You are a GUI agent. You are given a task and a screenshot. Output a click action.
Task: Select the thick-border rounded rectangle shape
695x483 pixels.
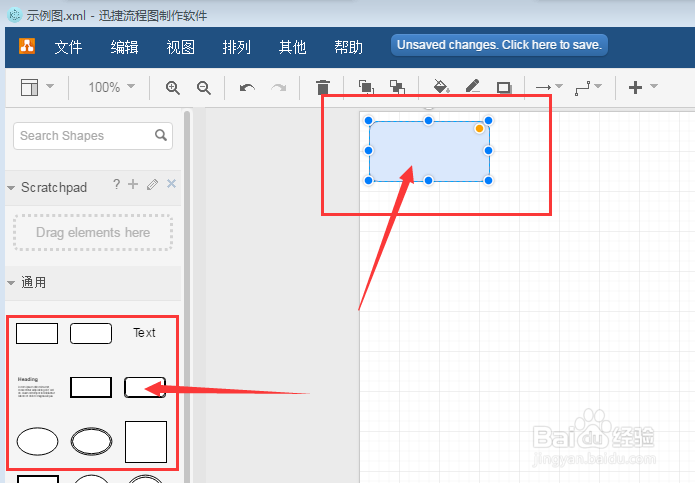tap(145, 387)
